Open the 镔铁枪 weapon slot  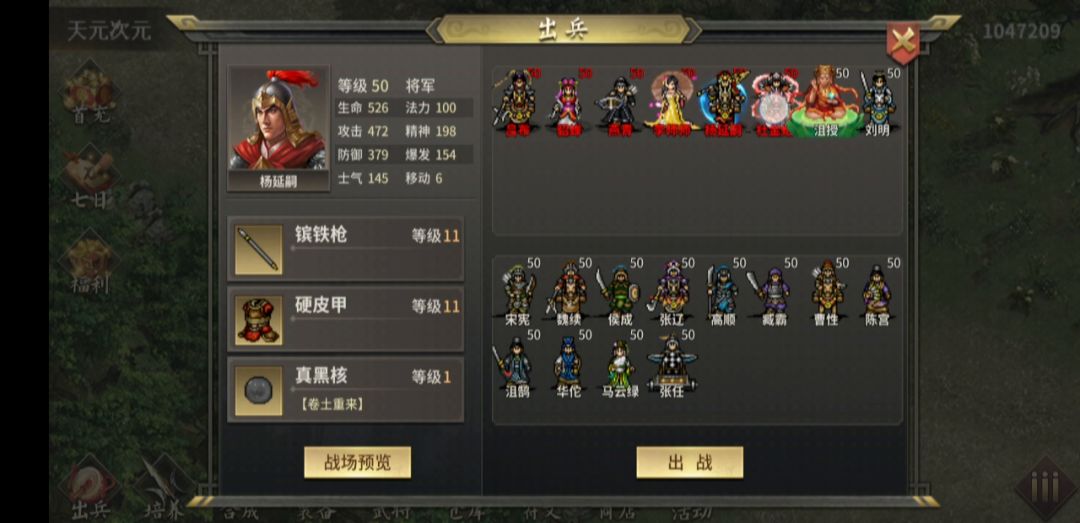pos(345,249)
